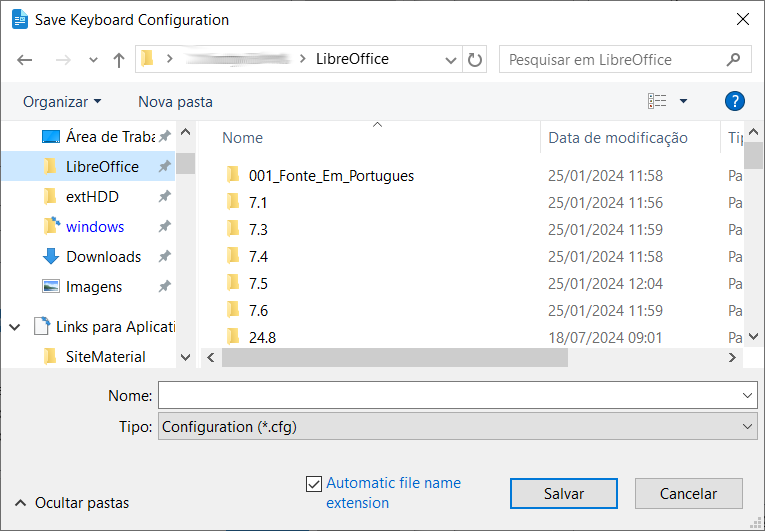
Task: Open Imagens in the navigation pane
Action: [94, 287]
